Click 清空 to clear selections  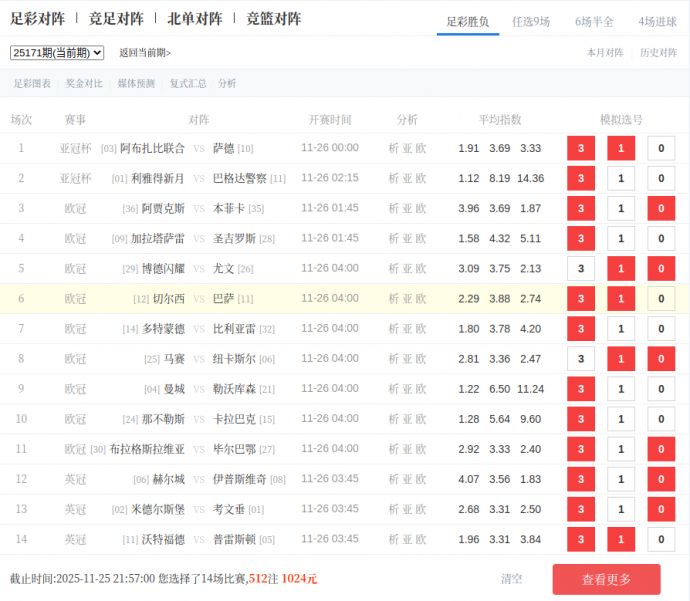pyautogui.click(x=511, y=579)
